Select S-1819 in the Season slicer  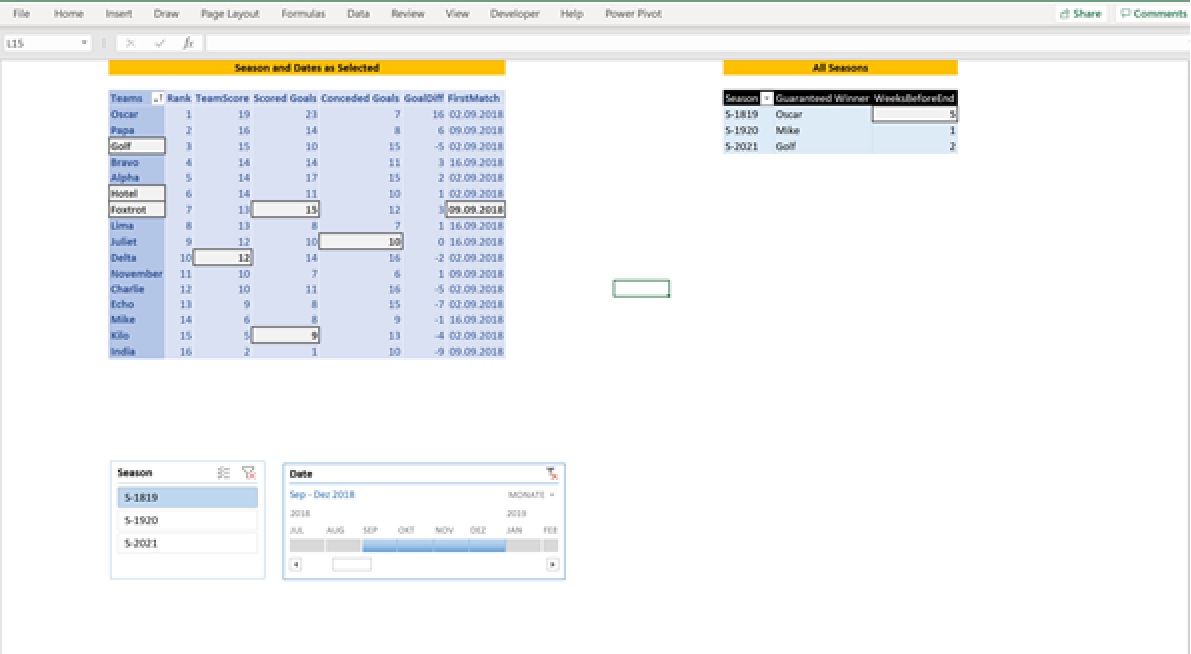[x=188, y=498]
